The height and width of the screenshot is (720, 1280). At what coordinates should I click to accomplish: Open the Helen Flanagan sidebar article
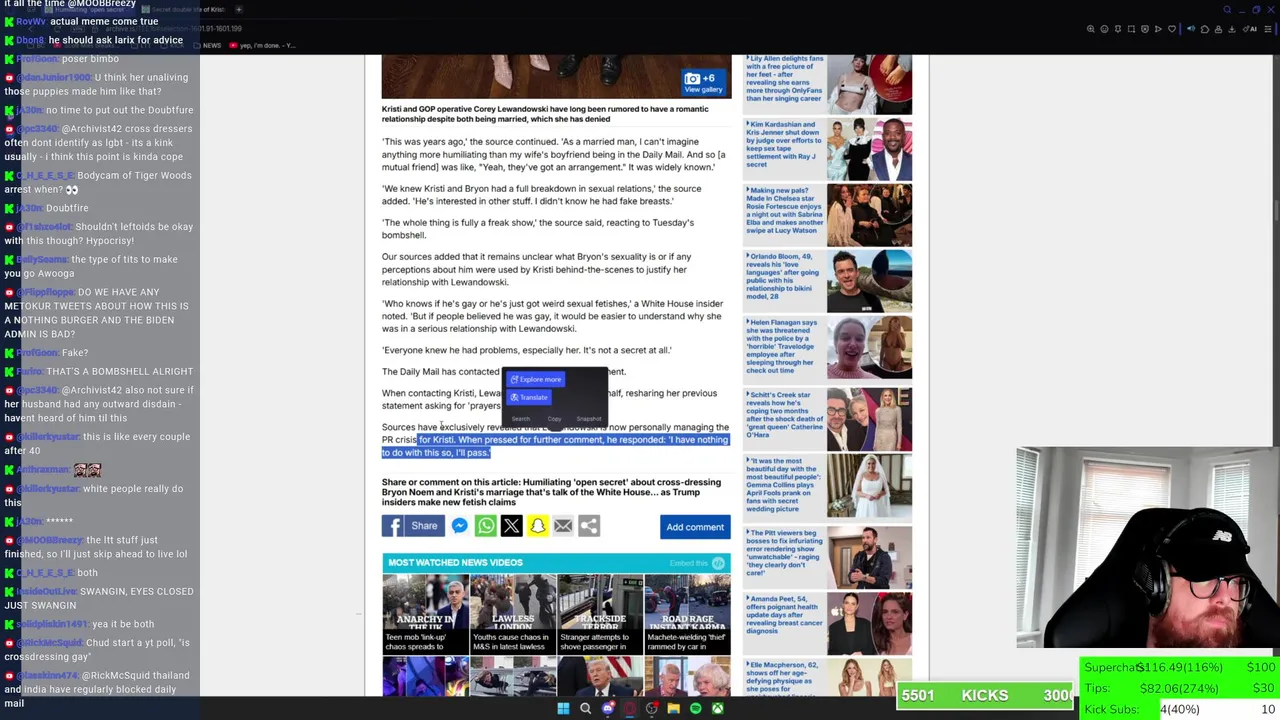(x=828, y=348)
